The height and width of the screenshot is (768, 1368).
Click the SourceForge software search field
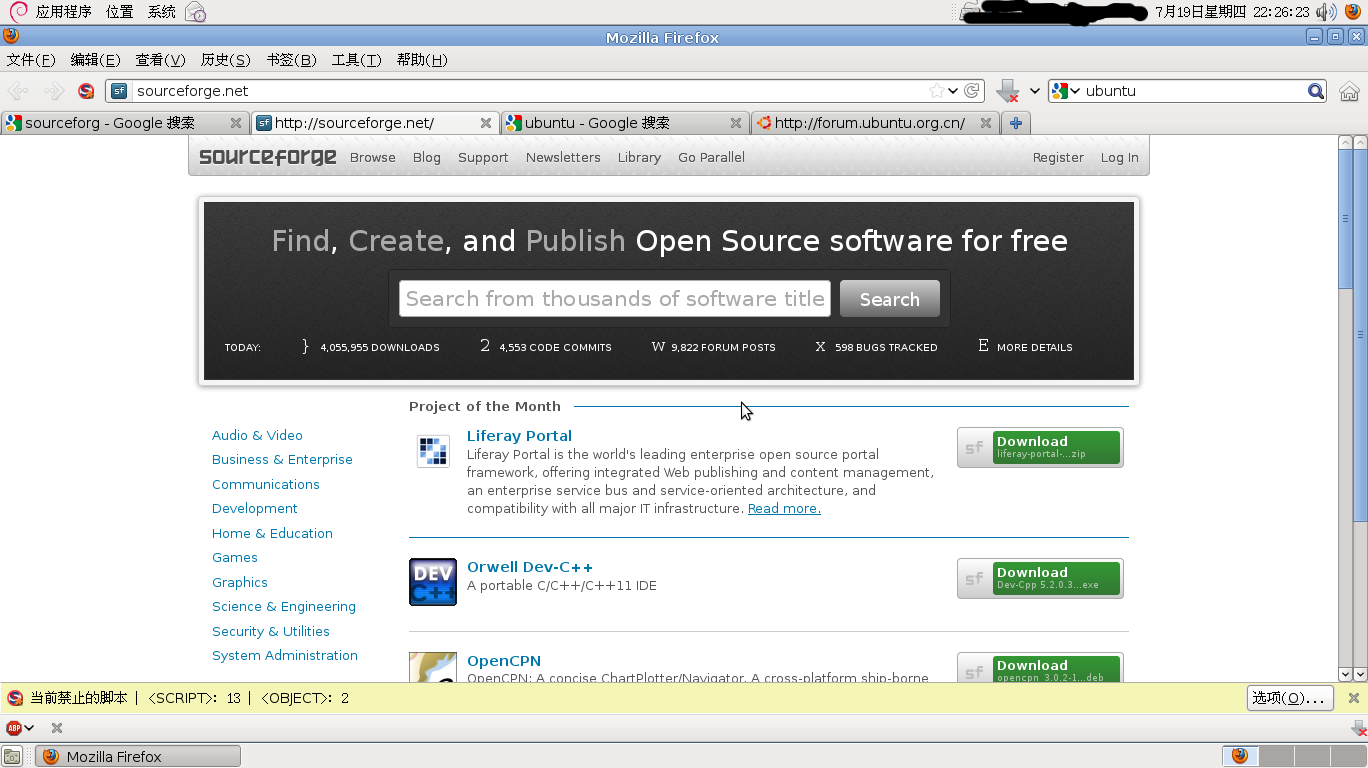click(x=614, y=299)
